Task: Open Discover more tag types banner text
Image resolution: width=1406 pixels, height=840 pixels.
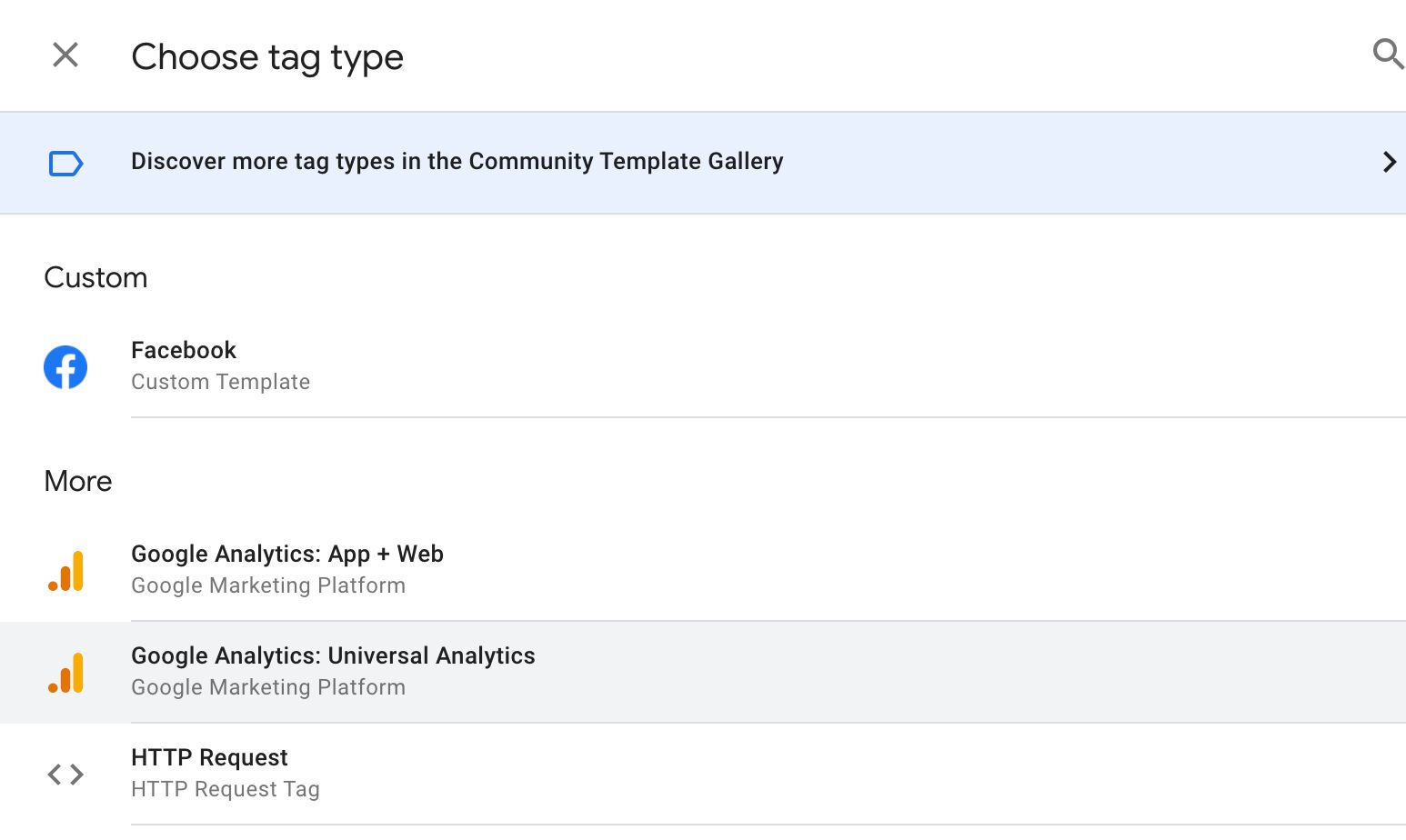Action: point(457,162)
